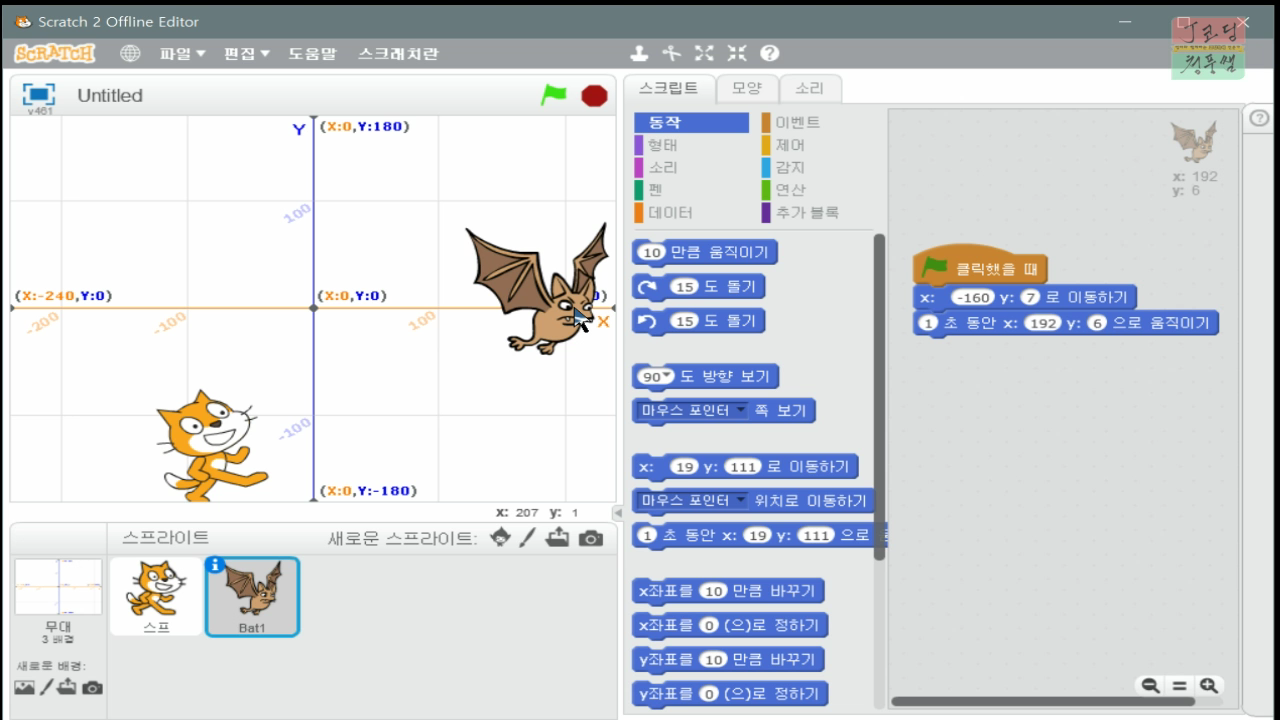The width and height of the screenshot is (1280, 720).
Task: Select the 이벤트 block category
Action: coord(788,122)
